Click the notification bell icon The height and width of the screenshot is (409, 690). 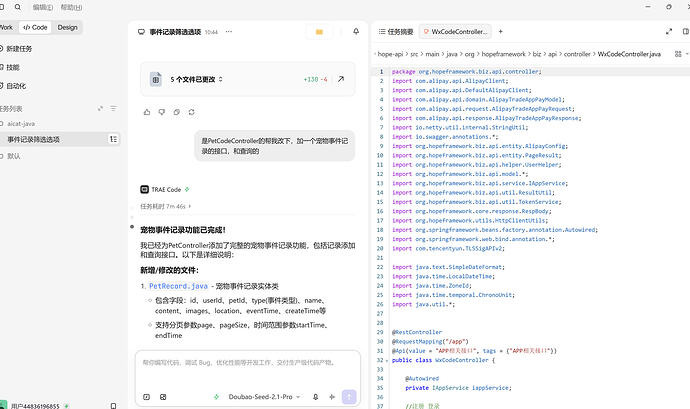(356, 32)
